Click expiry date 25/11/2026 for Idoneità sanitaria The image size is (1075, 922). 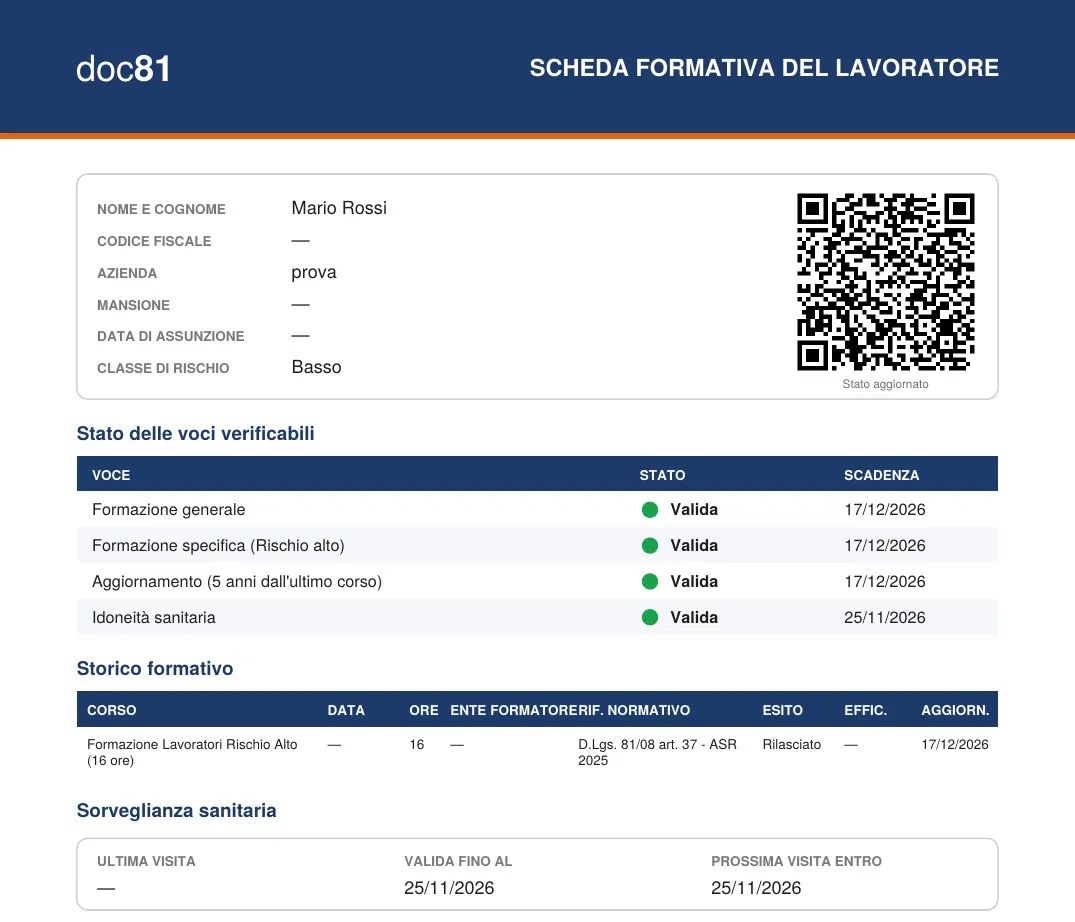884,618
